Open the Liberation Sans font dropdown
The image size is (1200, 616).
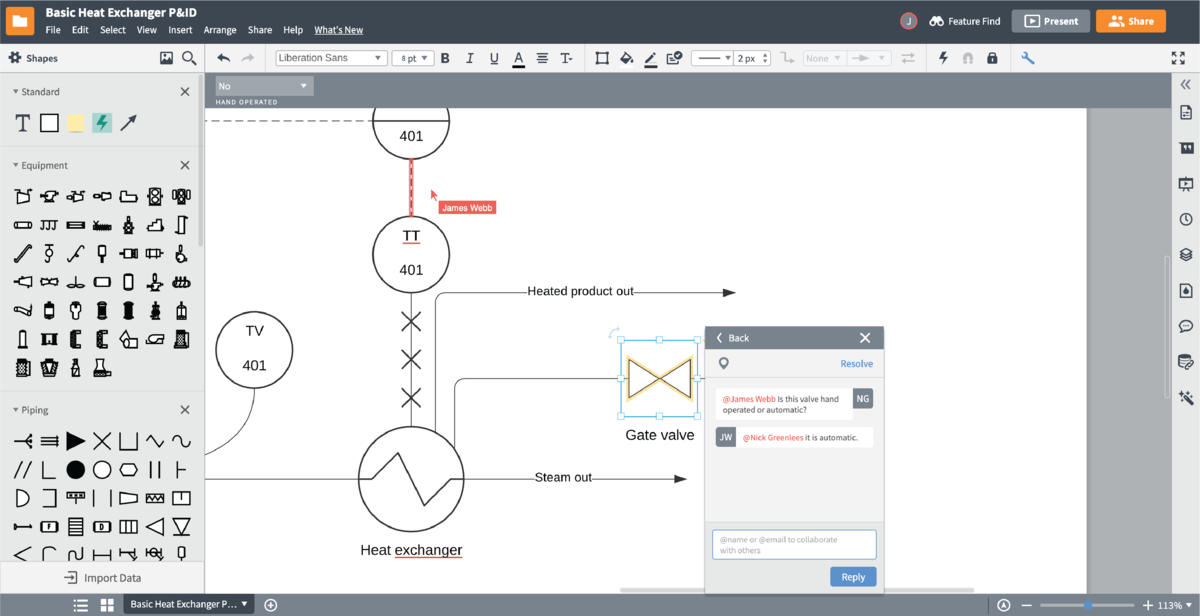[331, 58]
